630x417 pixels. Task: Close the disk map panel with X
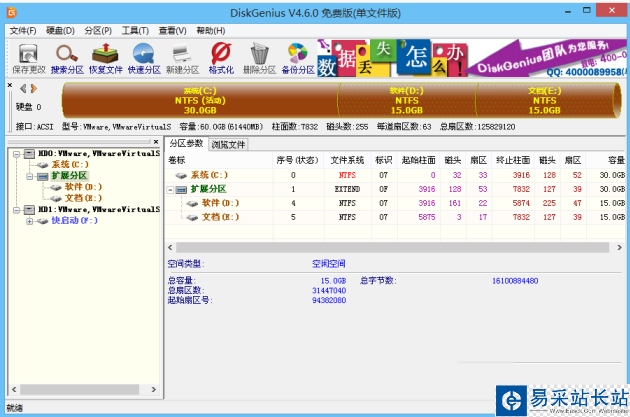pos(10,85)
